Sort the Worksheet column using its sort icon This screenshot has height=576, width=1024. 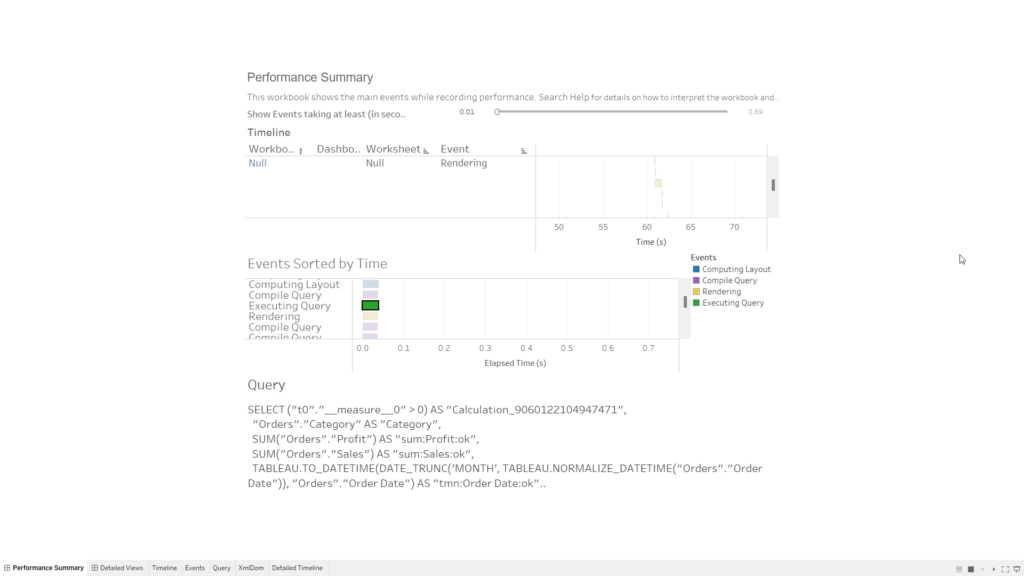click(x=425, y=149)
